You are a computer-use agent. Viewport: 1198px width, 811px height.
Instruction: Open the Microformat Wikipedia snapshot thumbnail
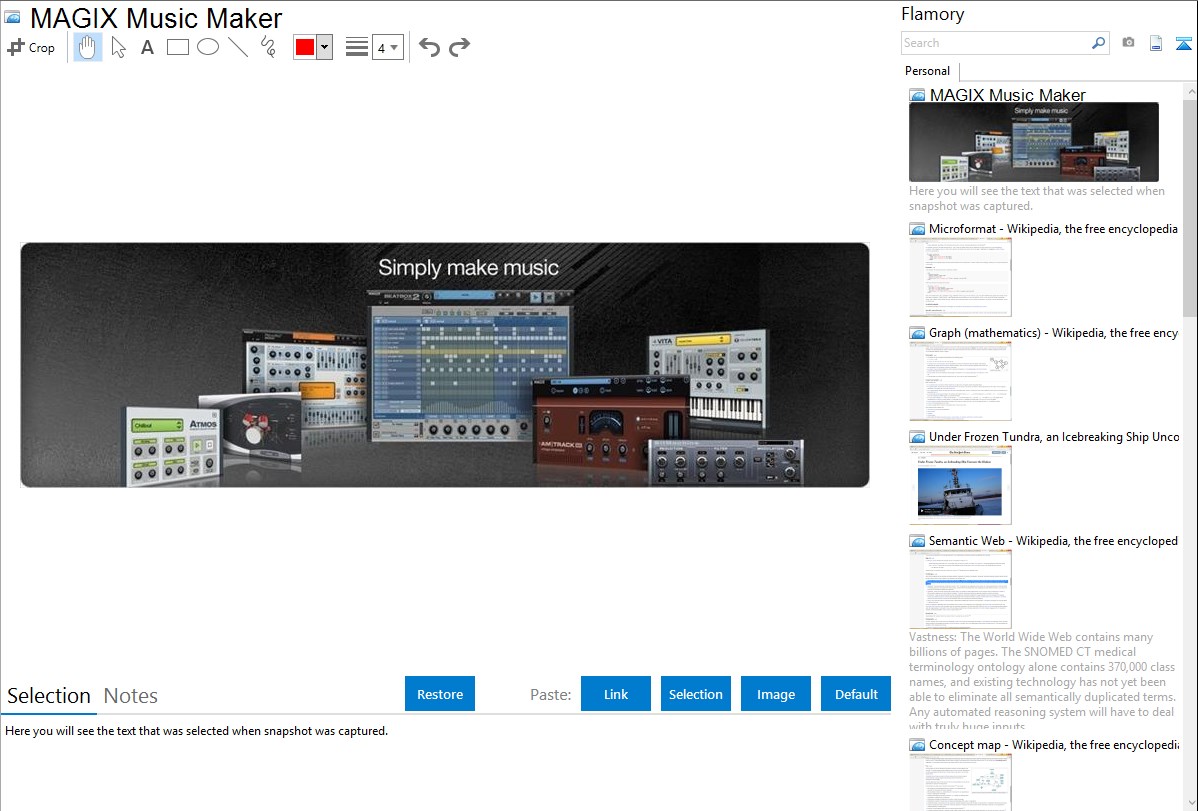click(960, 277)
